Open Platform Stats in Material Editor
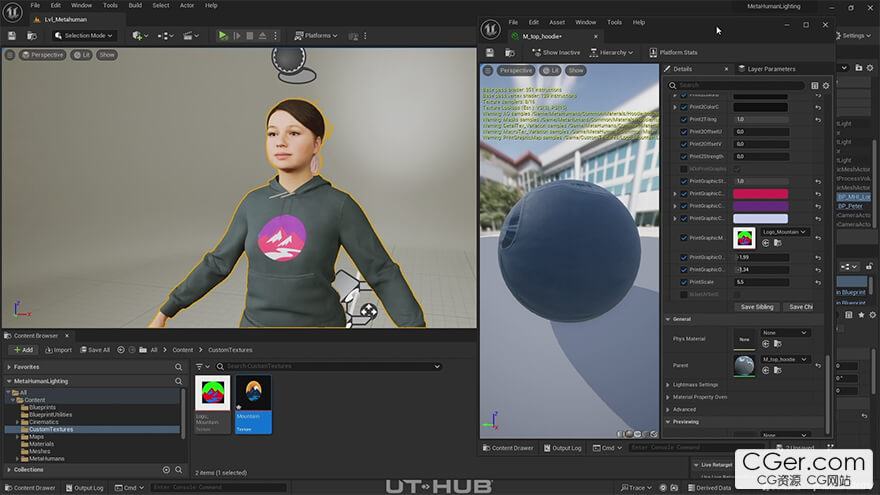 (673, 52)
